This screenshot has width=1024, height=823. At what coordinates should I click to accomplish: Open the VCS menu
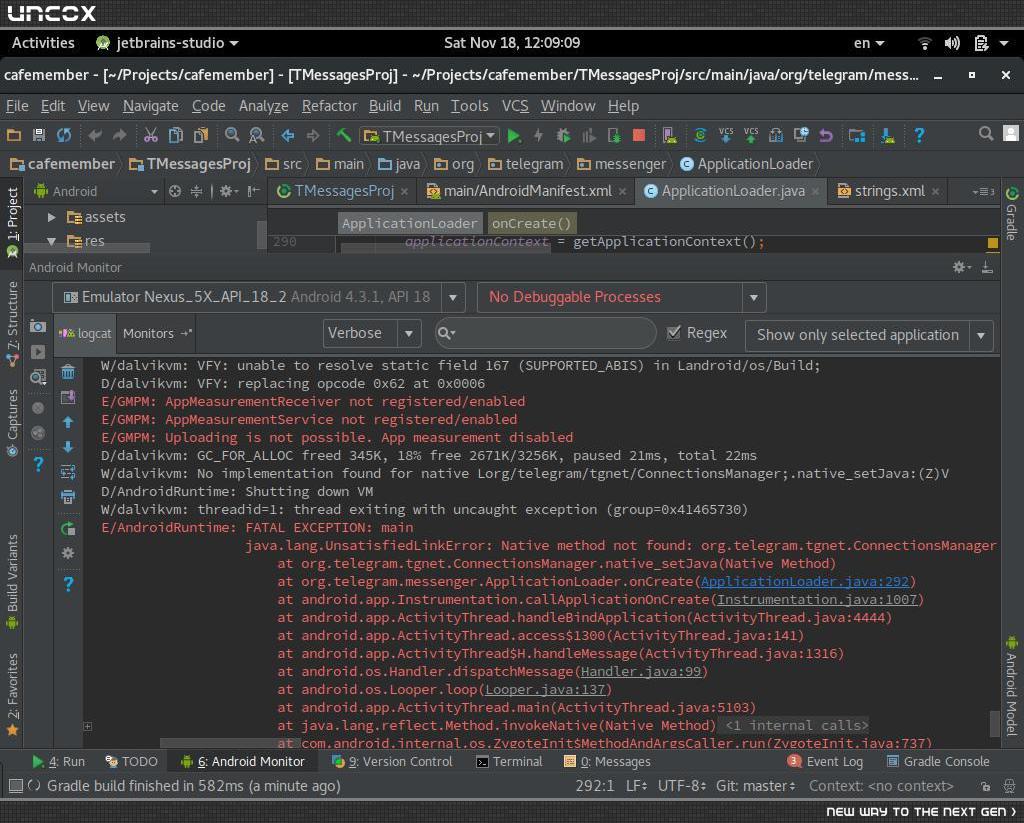(x=515, y=106)
